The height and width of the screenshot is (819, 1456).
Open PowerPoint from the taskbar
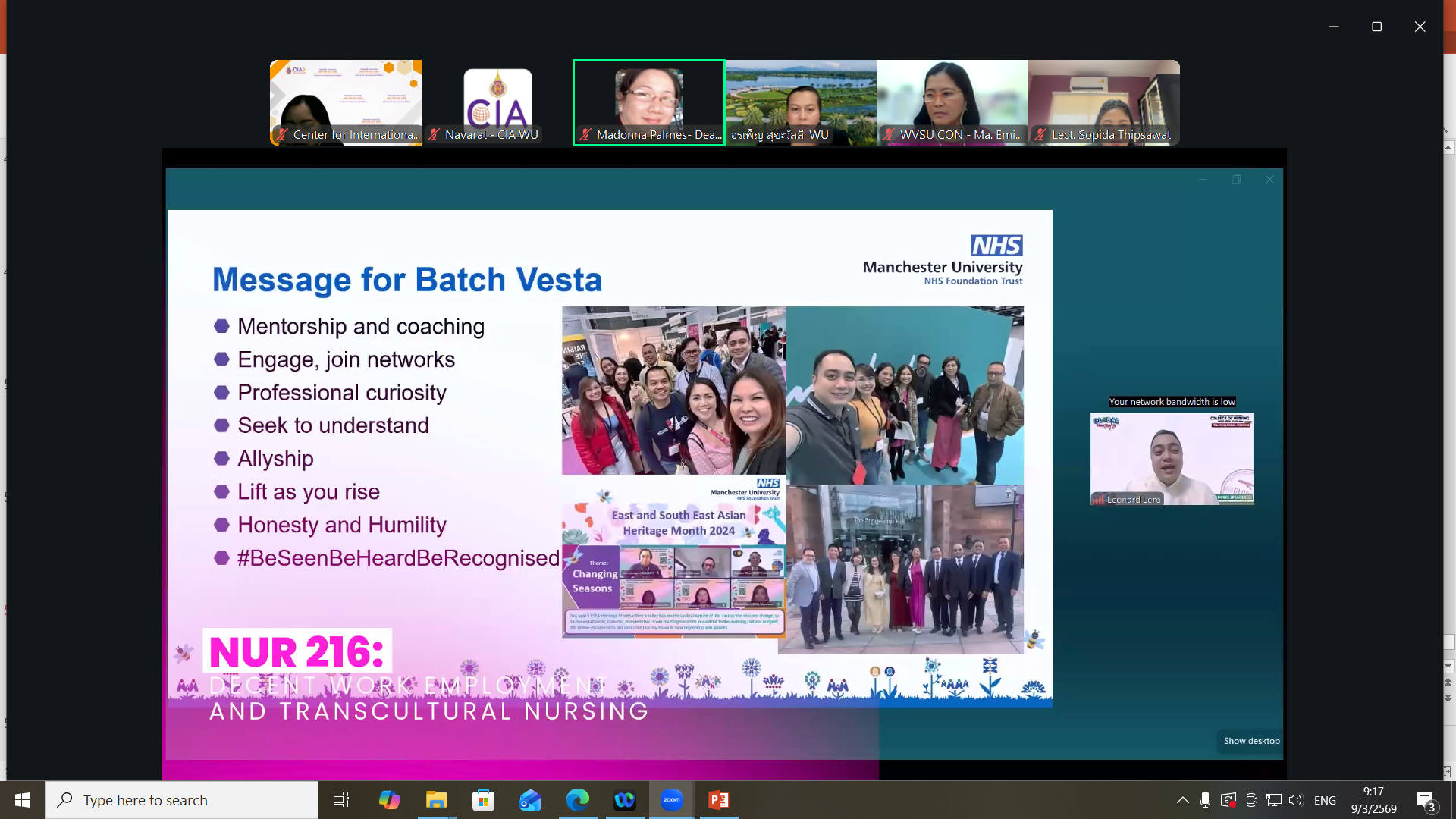click(x=718, y=800)
